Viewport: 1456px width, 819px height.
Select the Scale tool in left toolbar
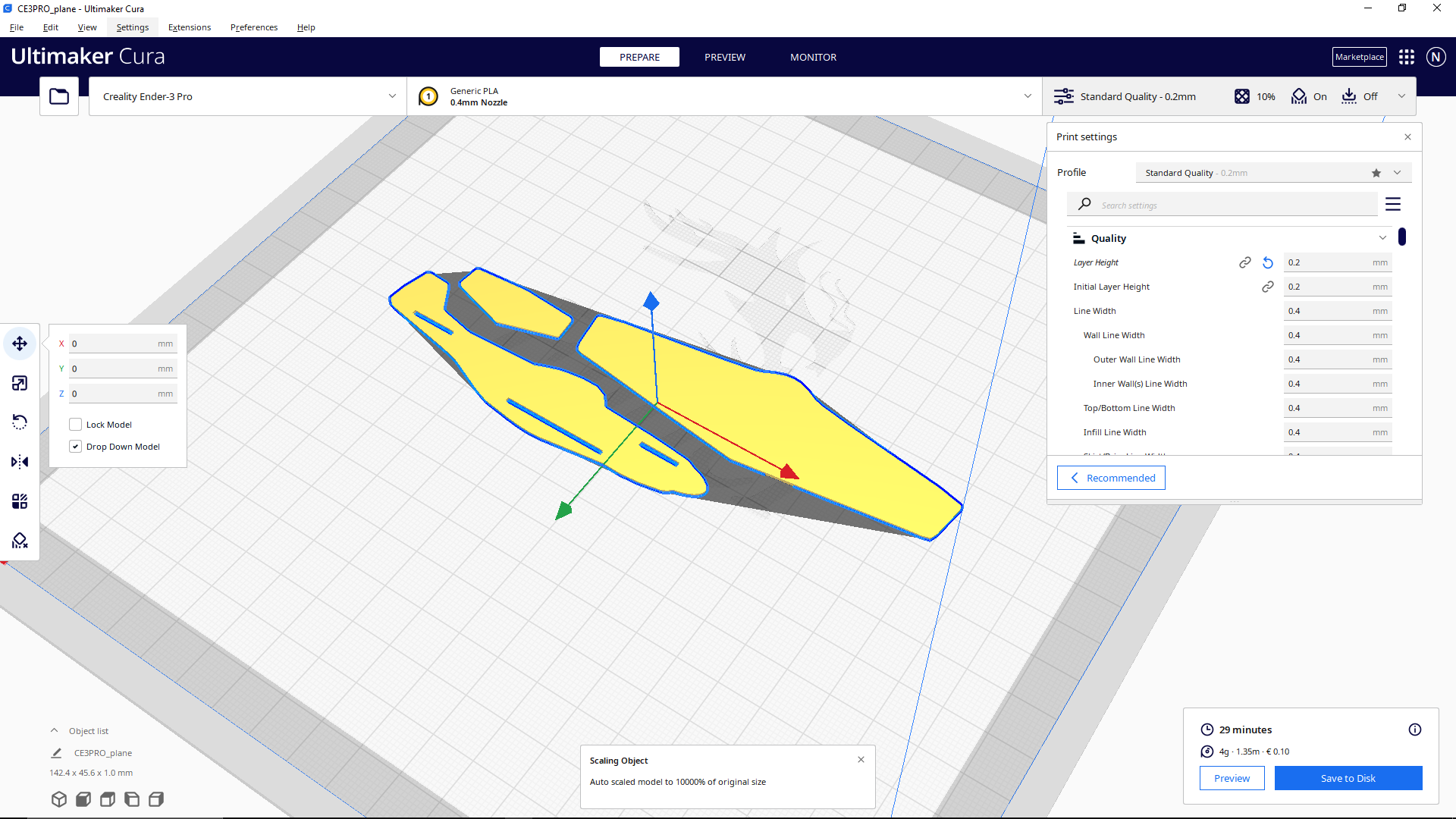(x=20, y=383)
